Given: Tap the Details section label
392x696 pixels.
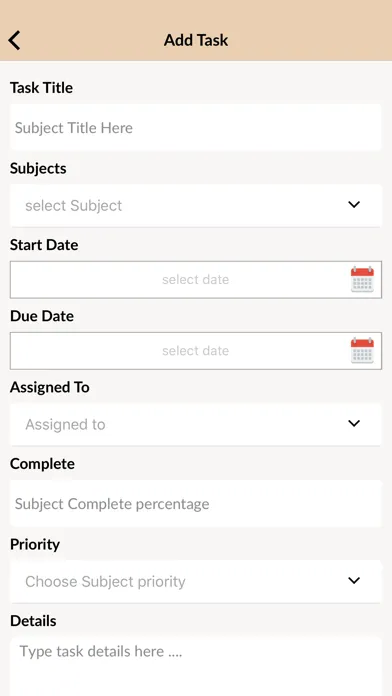Looking at the screenshot, I should click(x=33, y=621).
